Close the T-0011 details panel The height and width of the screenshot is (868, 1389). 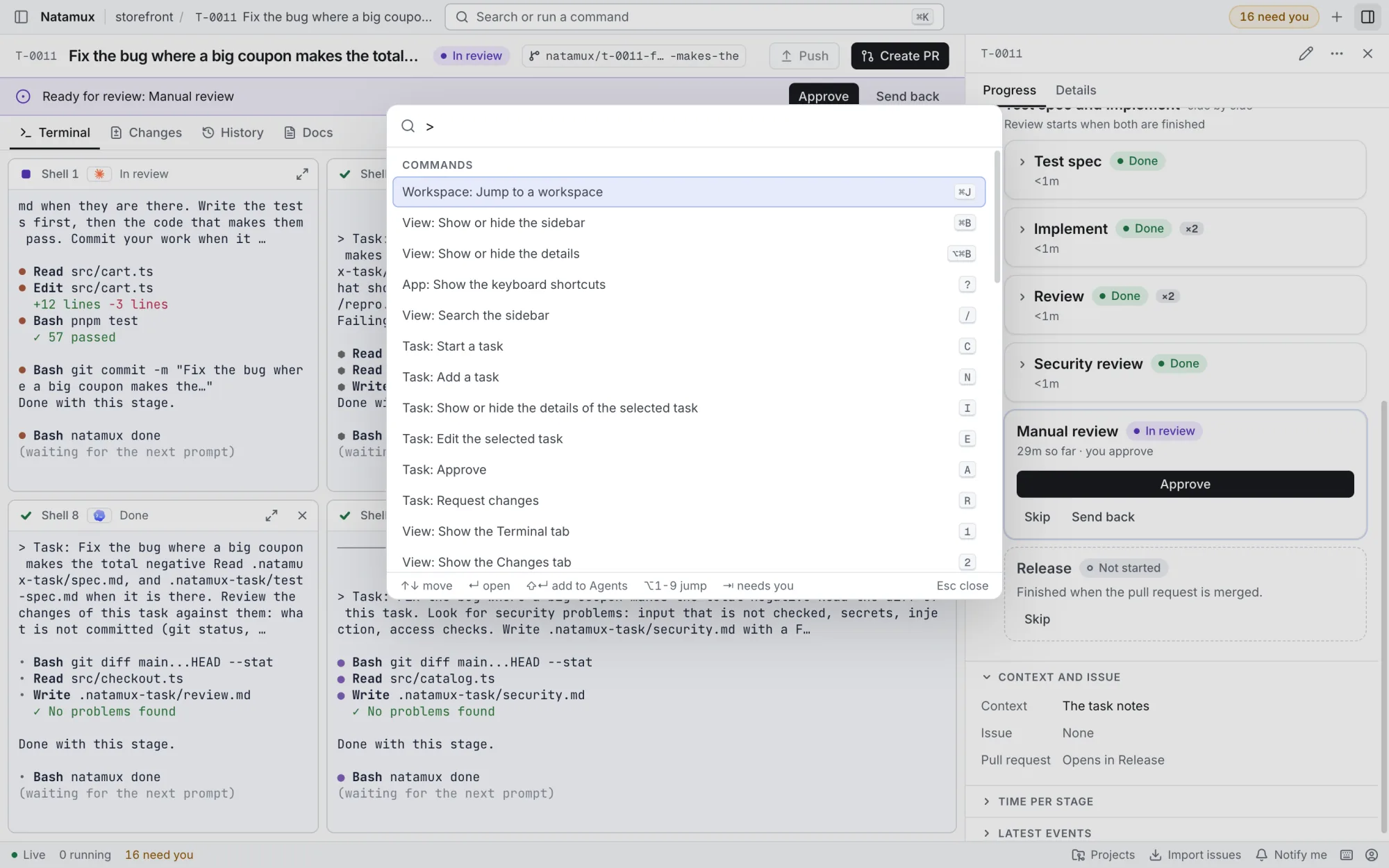(x=1367, y=53)
